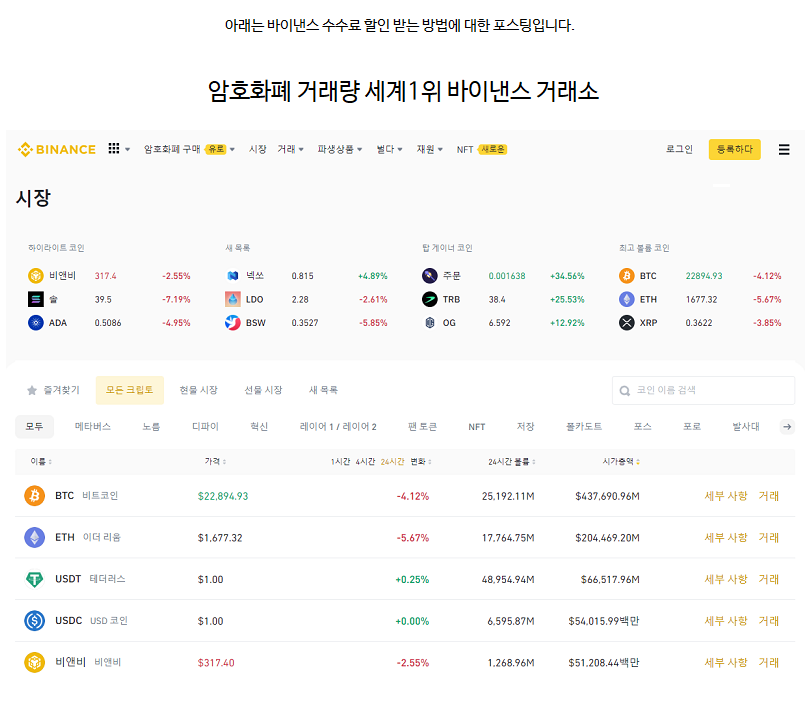Select the 모두 category filter
Viewport: 811px width, 702px height.
(x=34, y=427)
